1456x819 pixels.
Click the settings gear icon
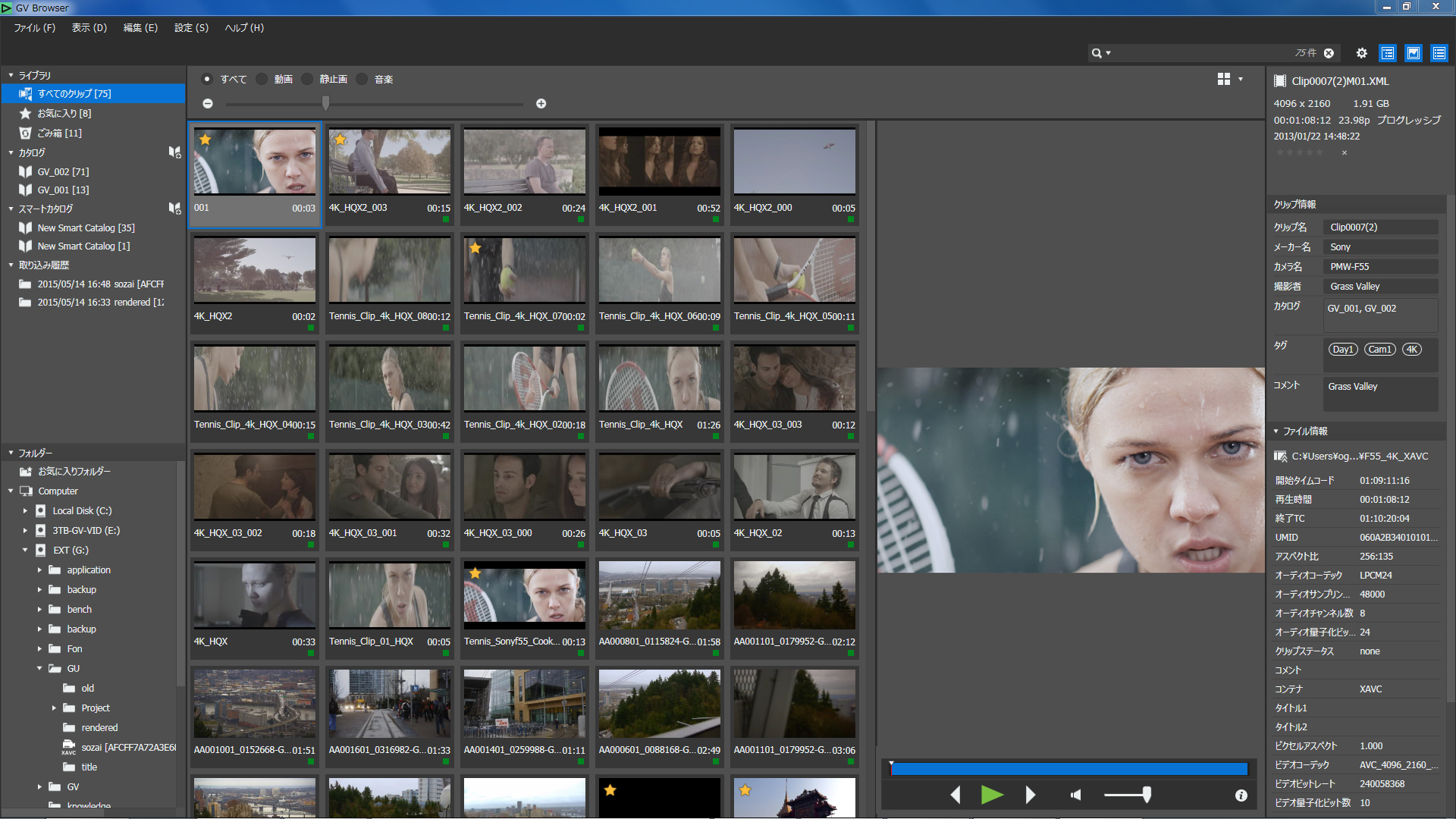tap(1361, 53)
